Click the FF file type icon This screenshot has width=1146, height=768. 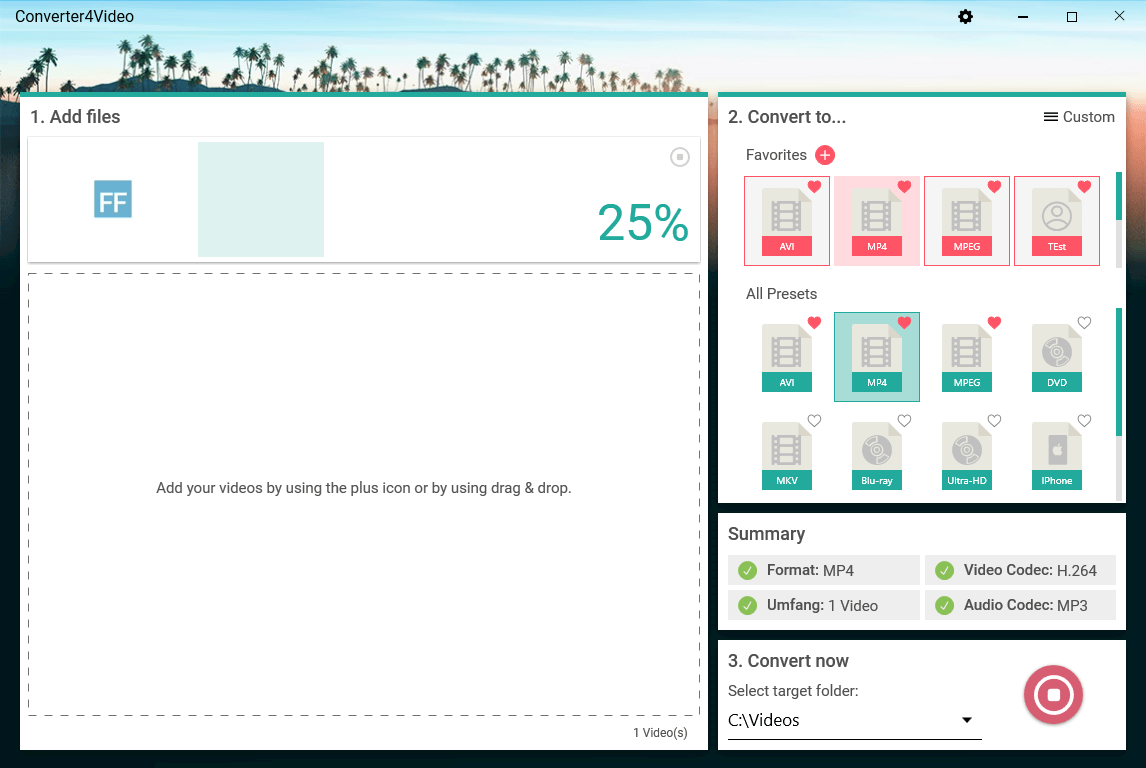(113, 199)
